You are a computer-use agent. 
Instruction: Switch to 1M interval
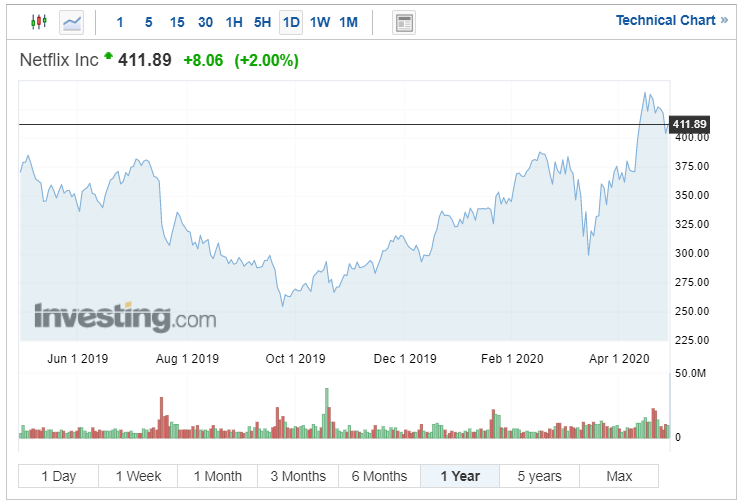348,22
